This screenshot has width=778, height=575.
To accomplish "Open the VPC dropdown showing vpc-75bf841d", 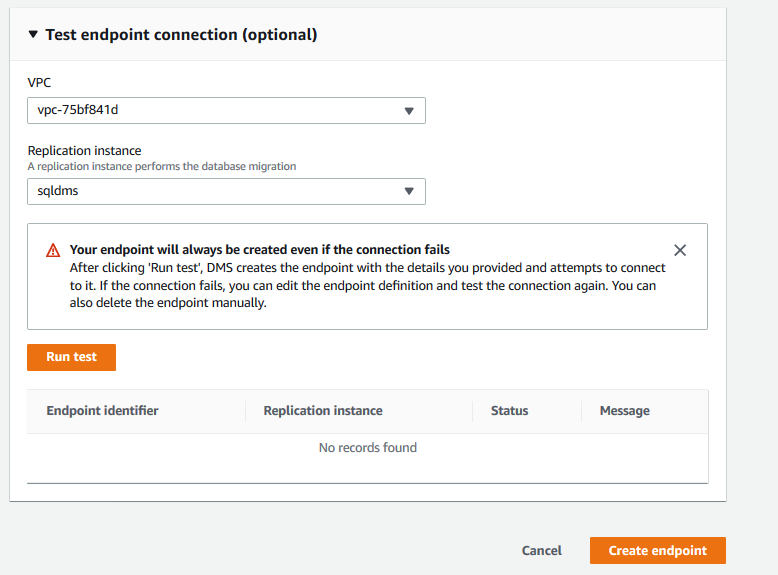I will tap(226, 110).
